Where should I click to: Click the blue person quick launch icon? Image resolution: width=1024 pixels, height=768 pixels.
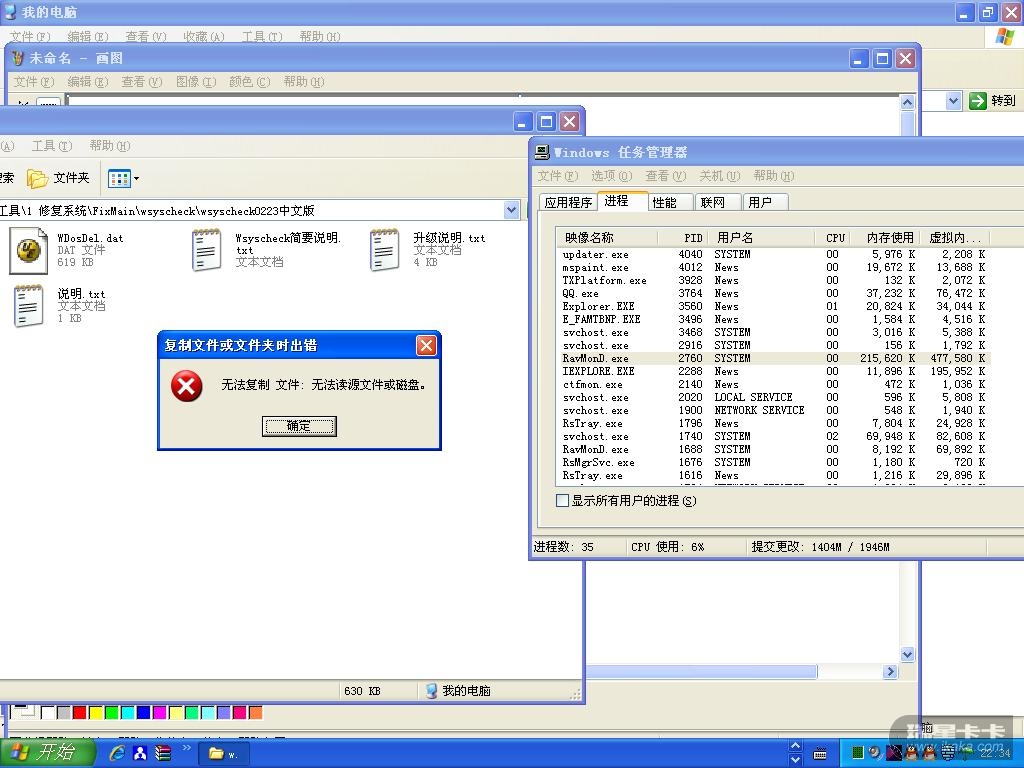pyautogui.click(x=140, y=754)
